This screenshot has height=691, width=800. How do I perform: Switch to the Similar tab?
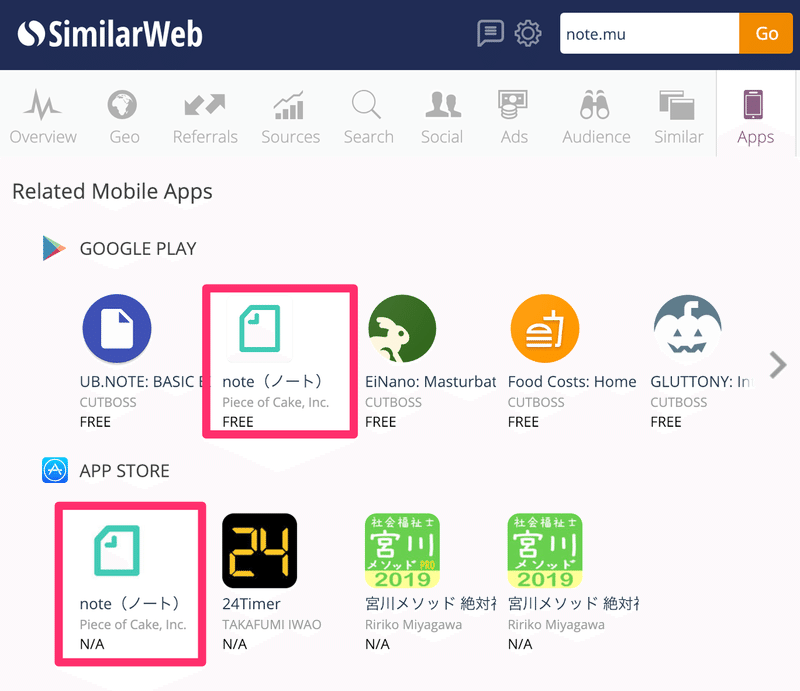679,117
